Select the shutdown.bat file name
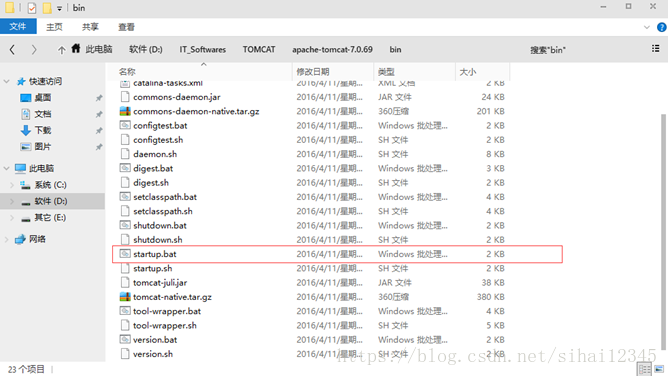 (160, 226)
